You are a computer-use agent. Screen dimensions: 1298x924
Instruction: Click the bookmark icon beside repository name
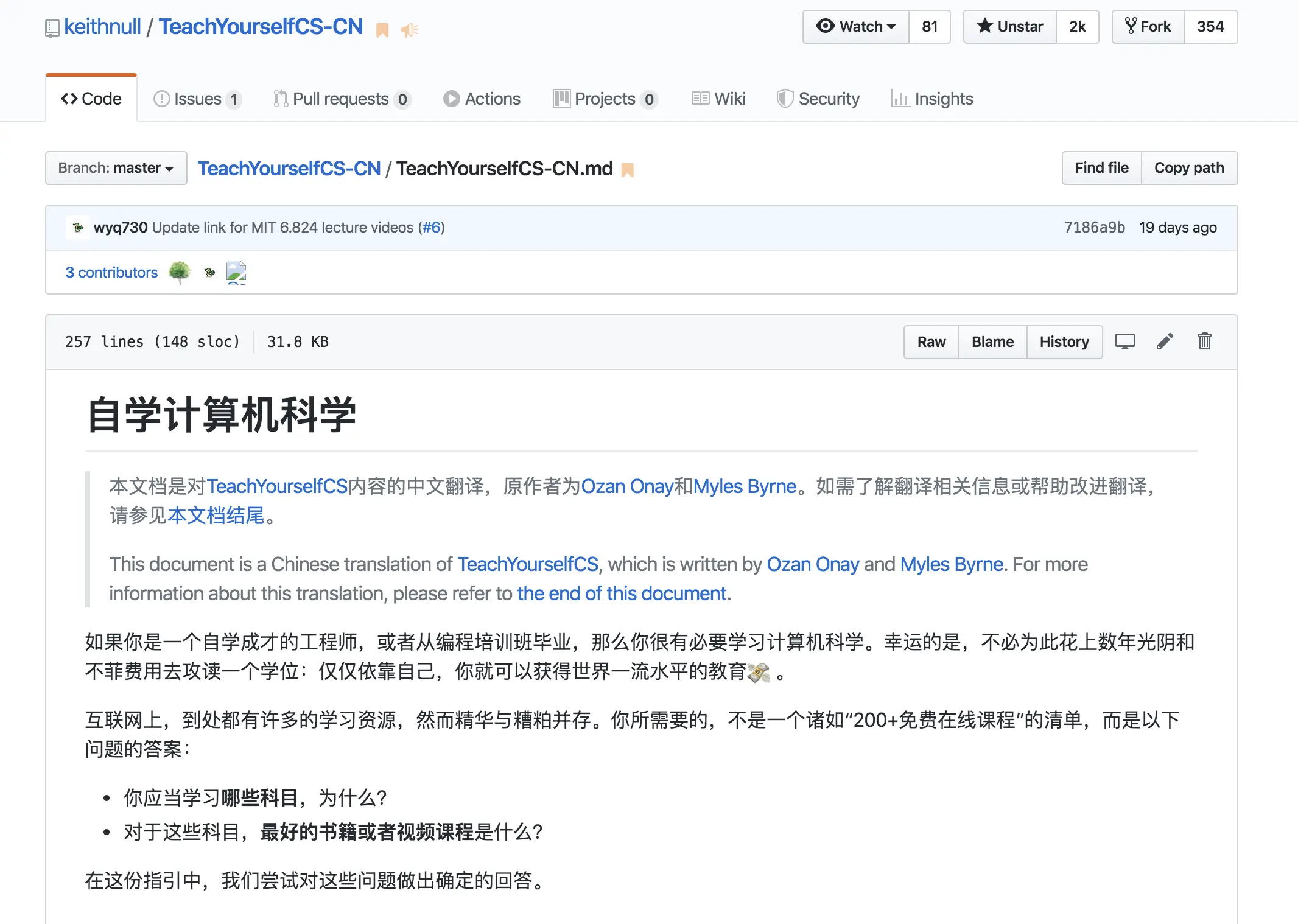pos(382,30)
